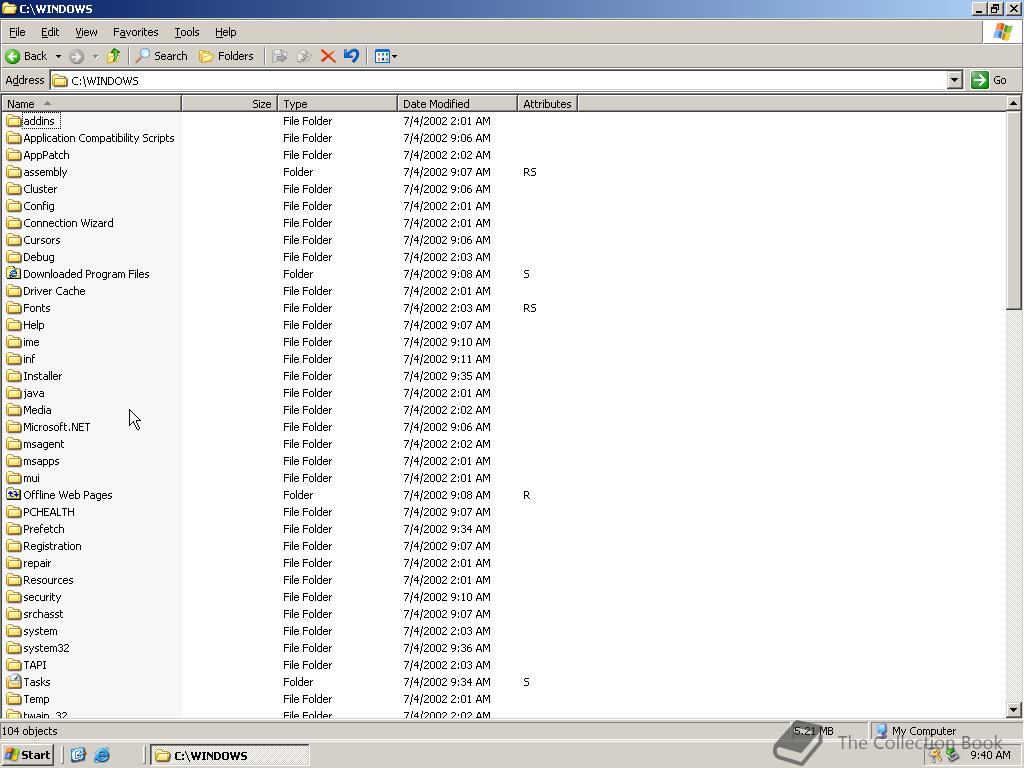The image size is (1024, 768).
Task: Go up one folder level
Action: click(114, 56)
